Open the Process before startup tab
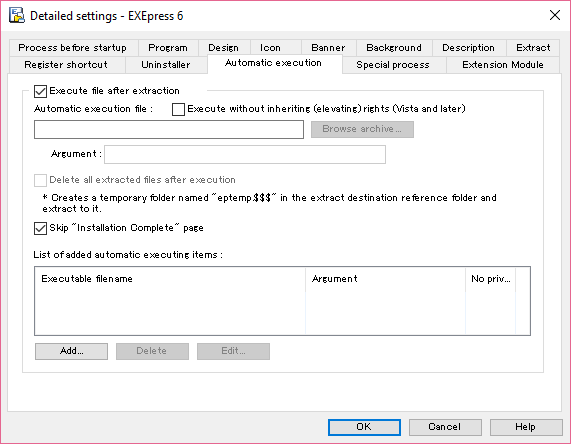The height and width of the screenshot is (444, 571). pyautogui.click(x=73, y=48)
